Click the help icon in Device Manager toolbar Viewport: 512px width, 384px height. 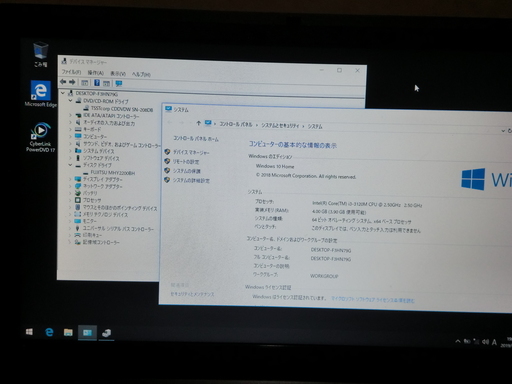click(97, 83)
